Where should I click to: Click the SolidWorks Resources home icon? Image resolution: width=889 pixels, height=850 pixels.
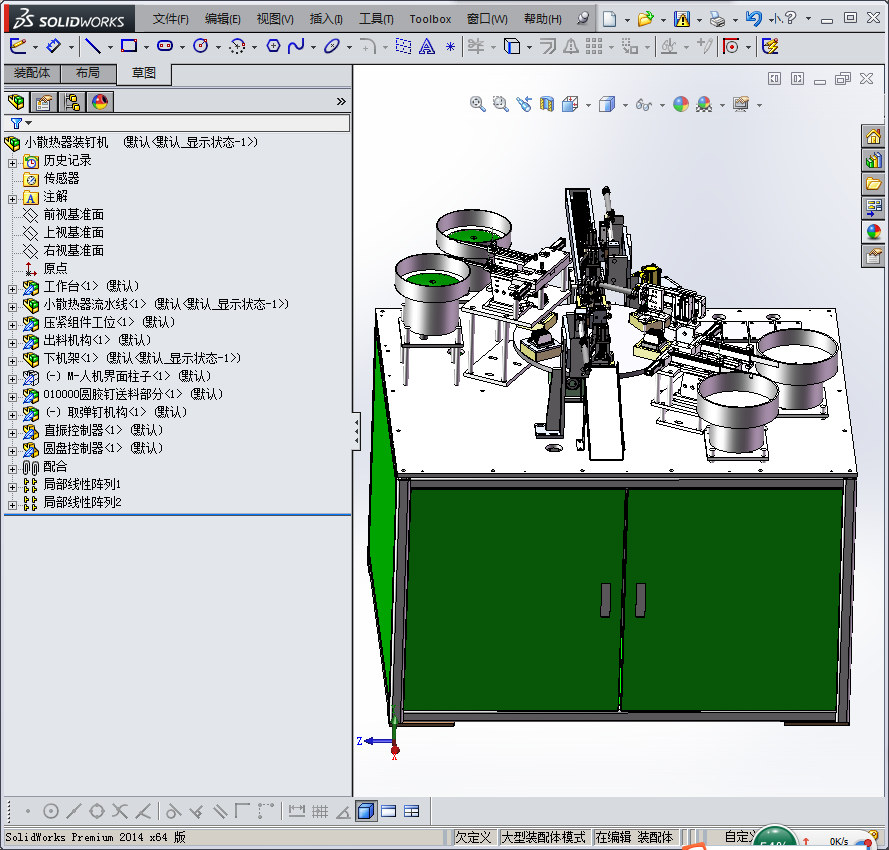coord(873,137)
